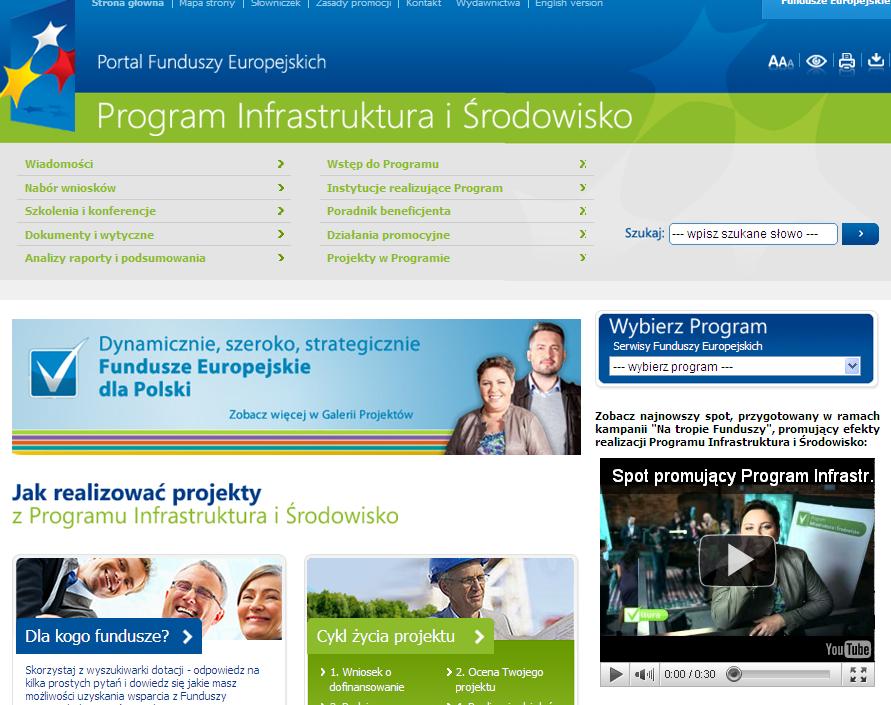Click the Dla kogo fundusze? heading

tap(97, 636)
